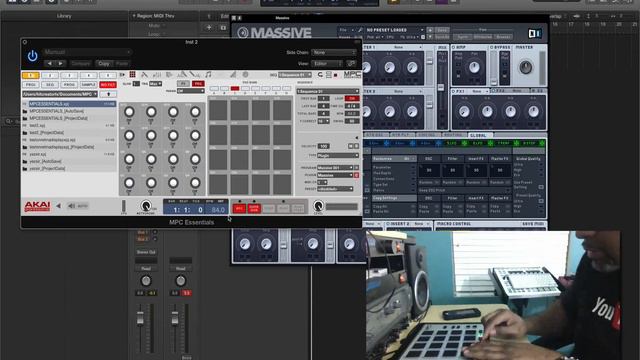Click small button beside Program dropdown
This screenshot has height=360, width=640.
coord(356,168)
